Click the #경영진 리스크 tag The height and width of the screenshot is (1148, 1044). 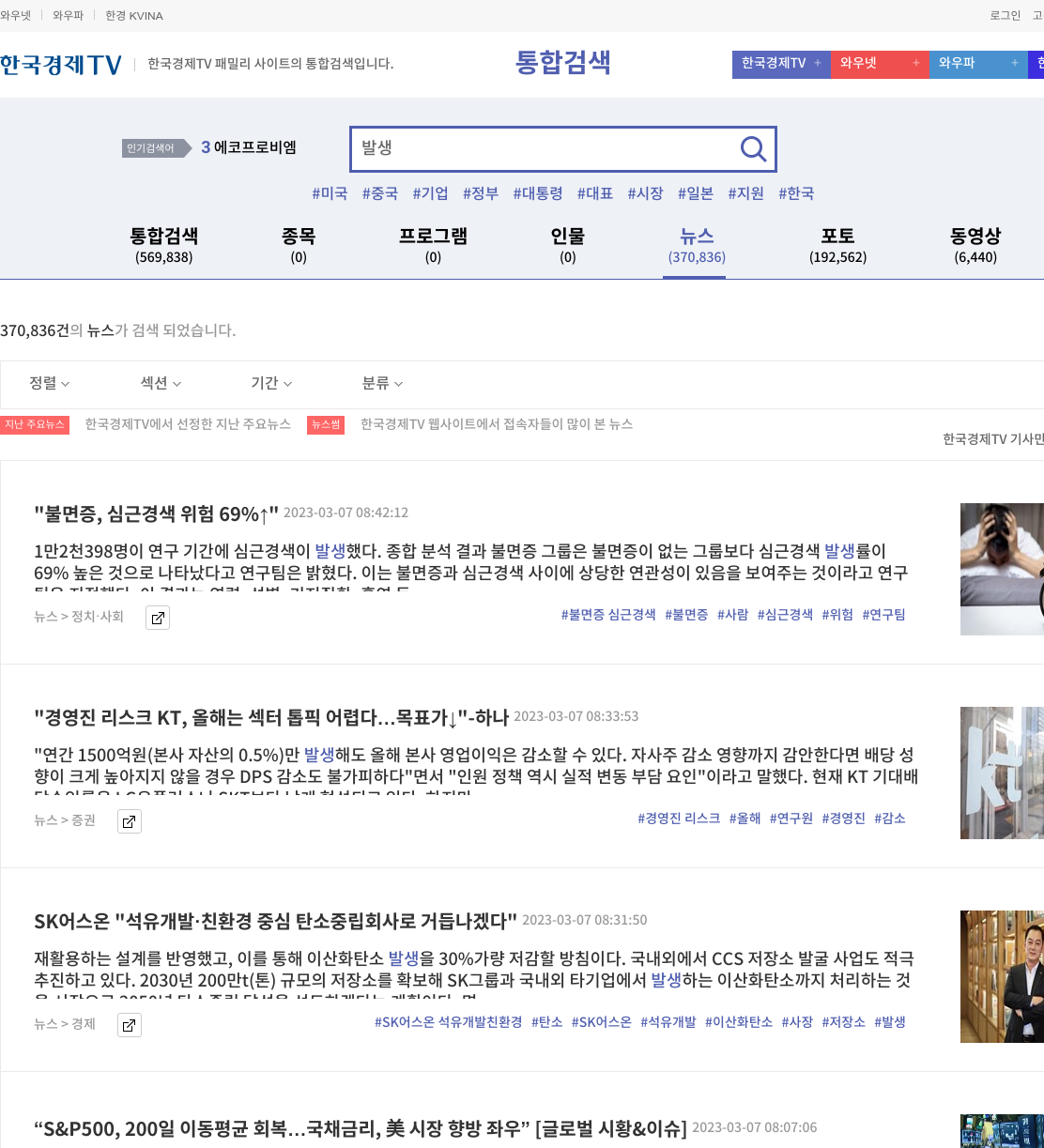coord(679,819)
